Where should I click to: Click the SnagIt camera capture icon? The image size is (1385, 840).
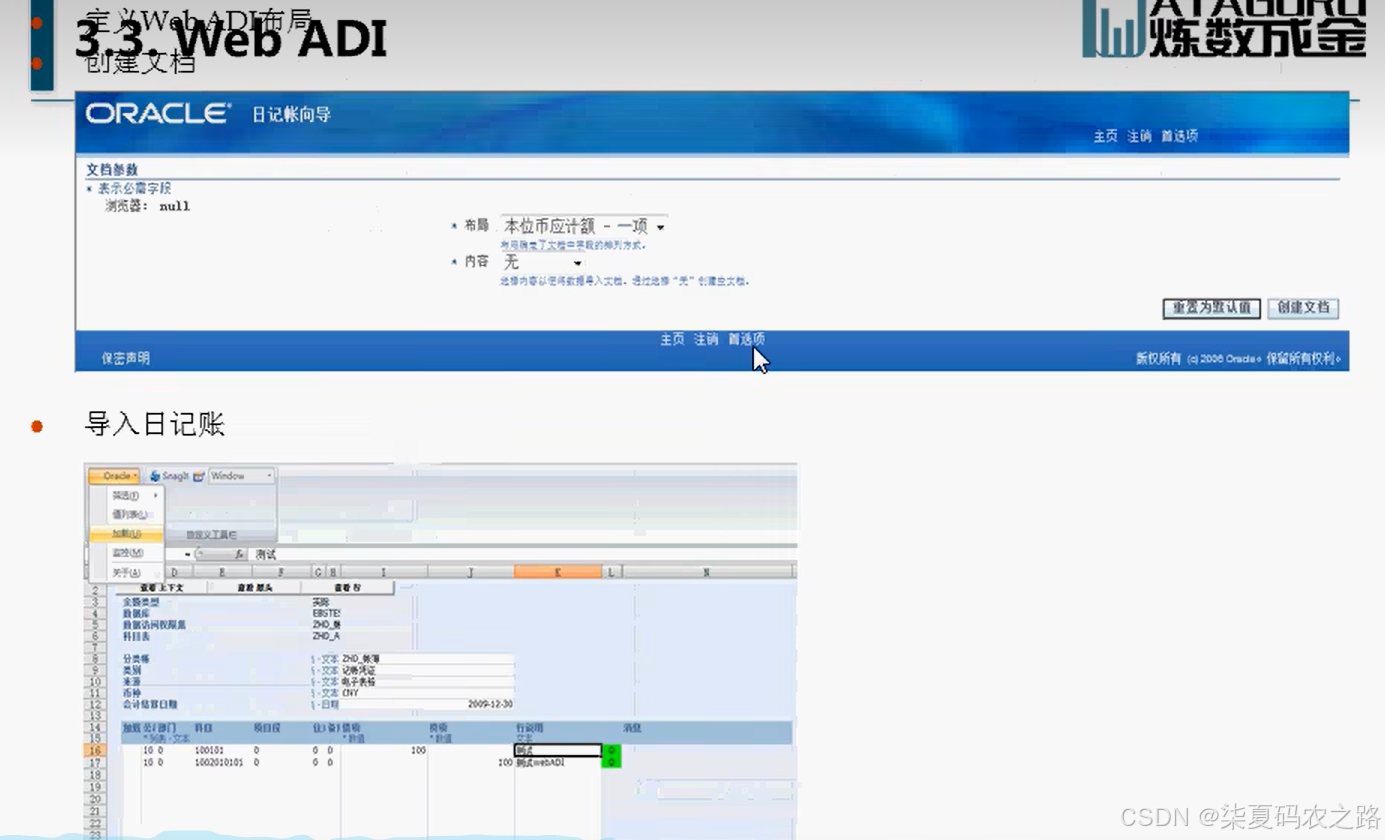click(199, 476)
